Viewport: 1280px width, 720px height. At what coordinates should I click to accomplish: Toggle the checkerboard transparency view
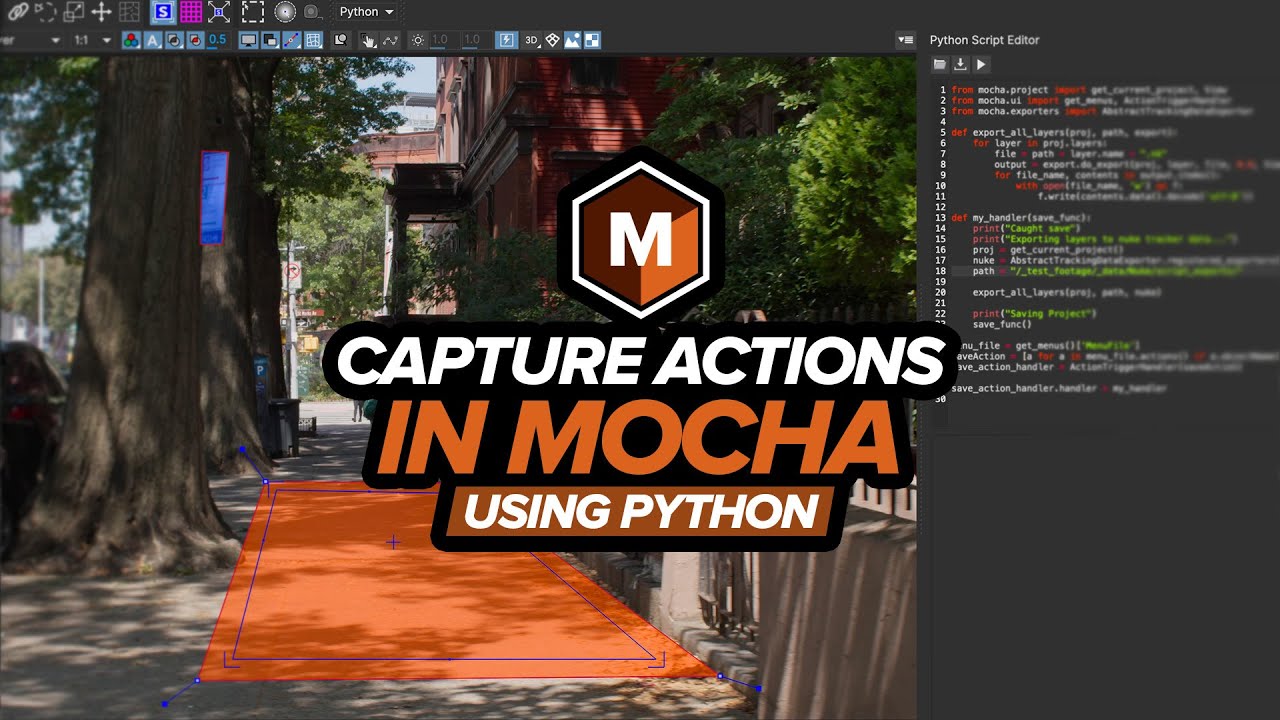pyautogui.click(x=593, y=40)
